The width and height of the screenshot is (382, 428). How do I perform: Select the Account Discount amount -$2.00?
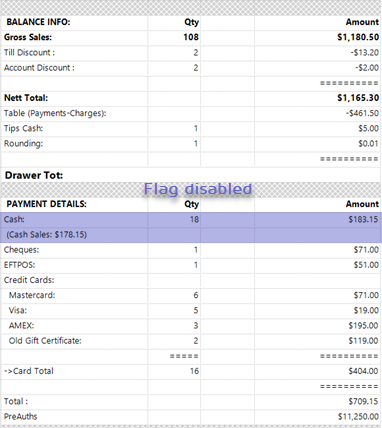[367, 68]
